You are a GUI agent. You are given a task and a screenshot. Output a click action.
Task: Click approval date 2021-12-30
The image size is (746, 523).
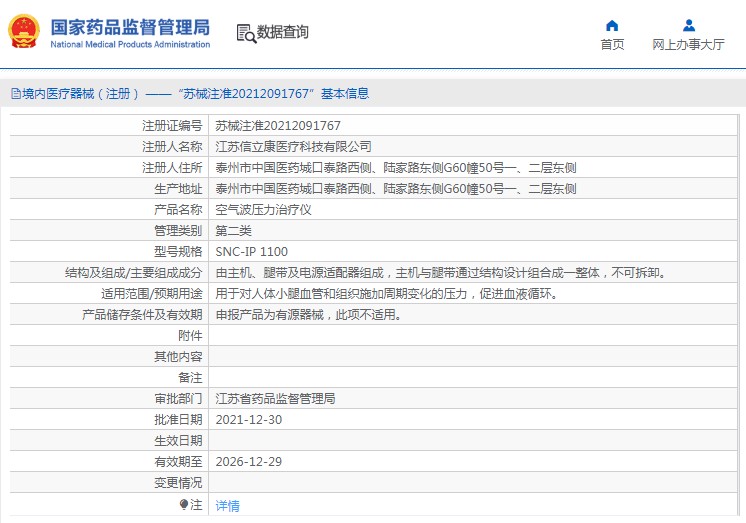(248, 419)
